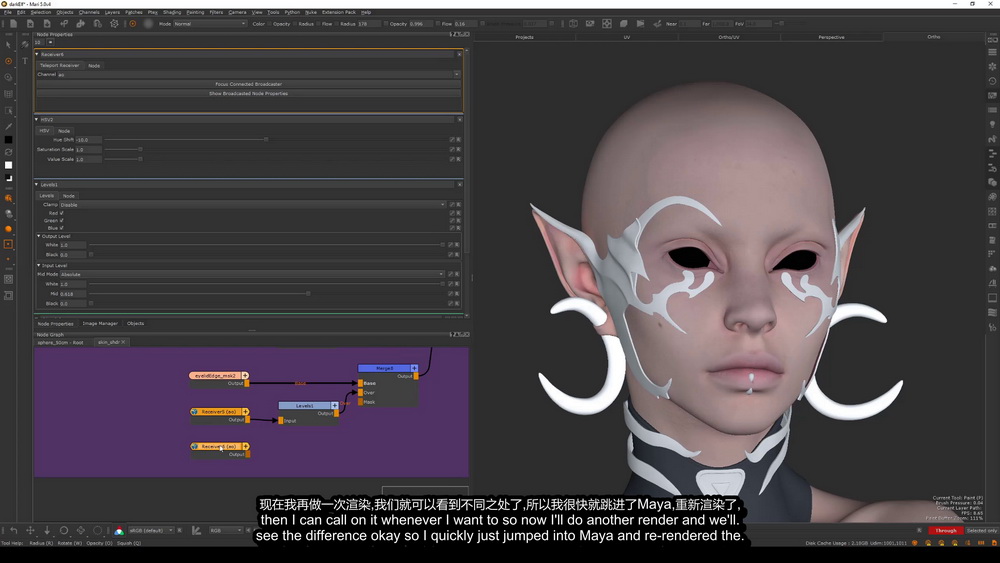Screen dimensions: 1000x563
Task: Click the curve/levels icon in bottom toolbar
Action: point(196,530)
